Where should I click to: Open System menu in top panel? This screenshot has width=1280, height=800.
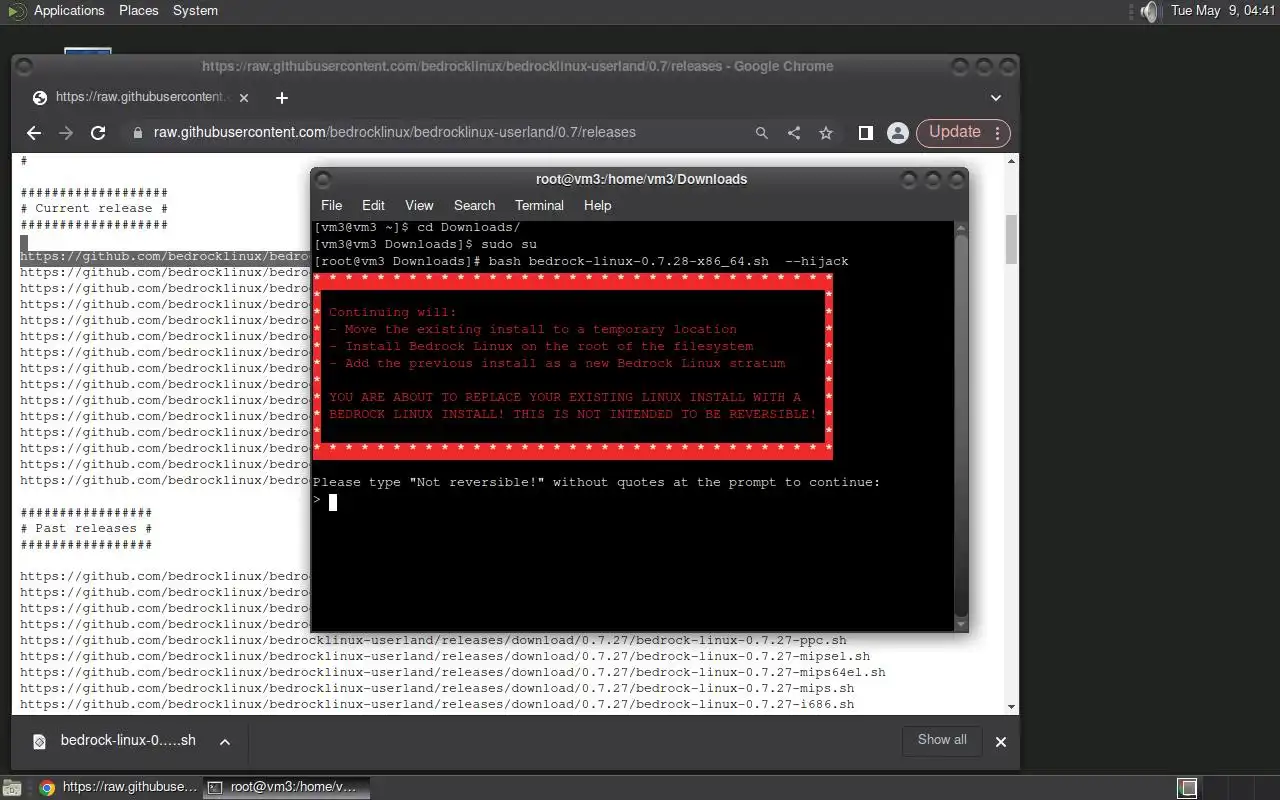pyautogui.click(x=195, y=11)
